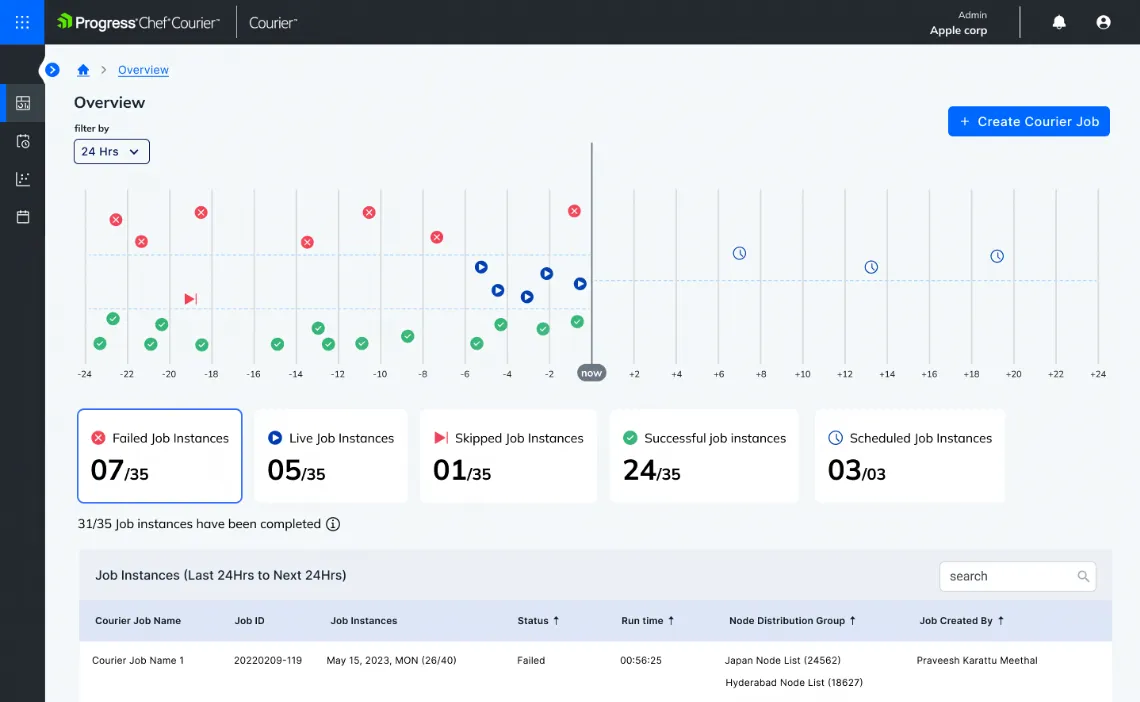Open the app switcher grid icon
This screenshot has height=702, width=1140.
pyautogui.click(x=21, y=21)
